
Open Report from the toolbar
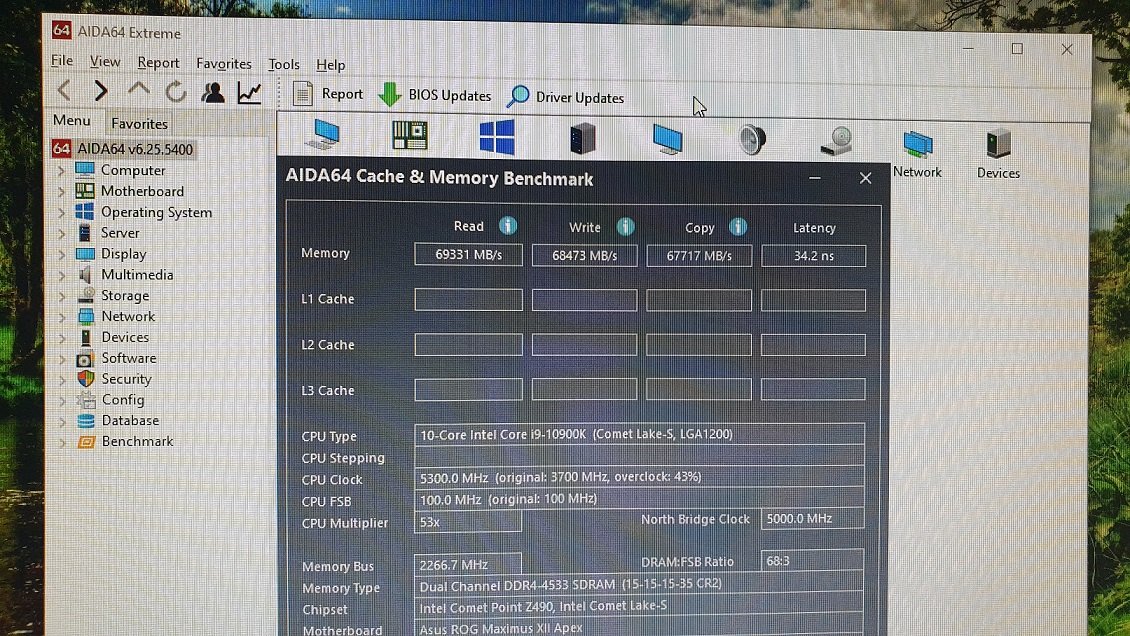pos(328,94)
